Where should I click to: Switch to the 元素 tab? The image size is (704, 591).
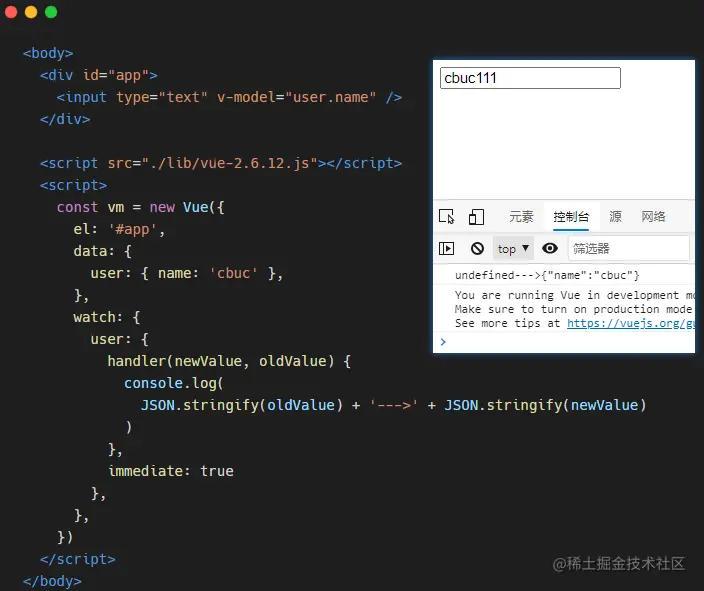click(x=521, y=217)
